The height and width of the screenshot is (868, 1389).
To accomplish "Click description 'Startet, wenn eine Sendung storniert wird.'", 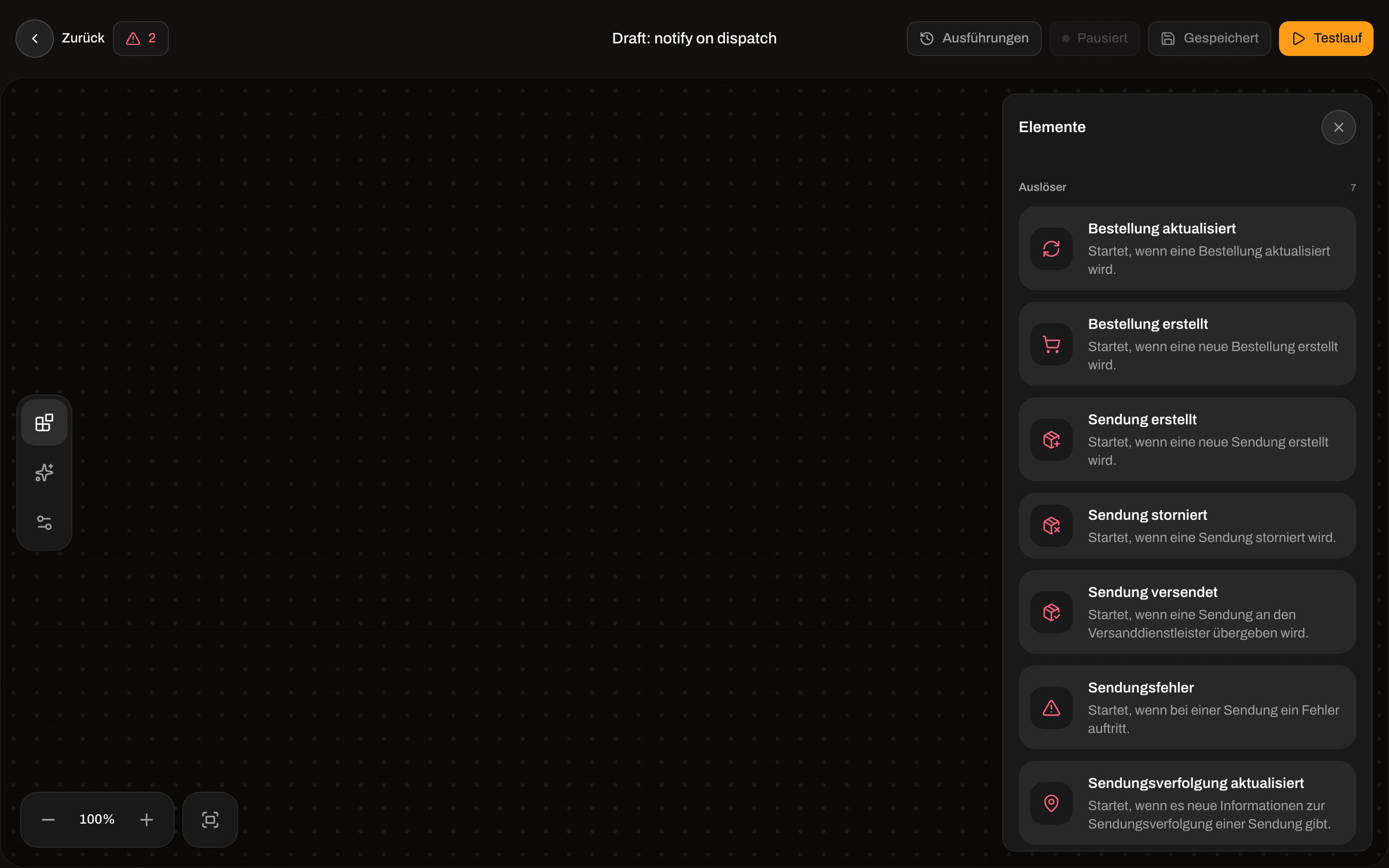I will pyautogui.click(x=1212, y=537).
